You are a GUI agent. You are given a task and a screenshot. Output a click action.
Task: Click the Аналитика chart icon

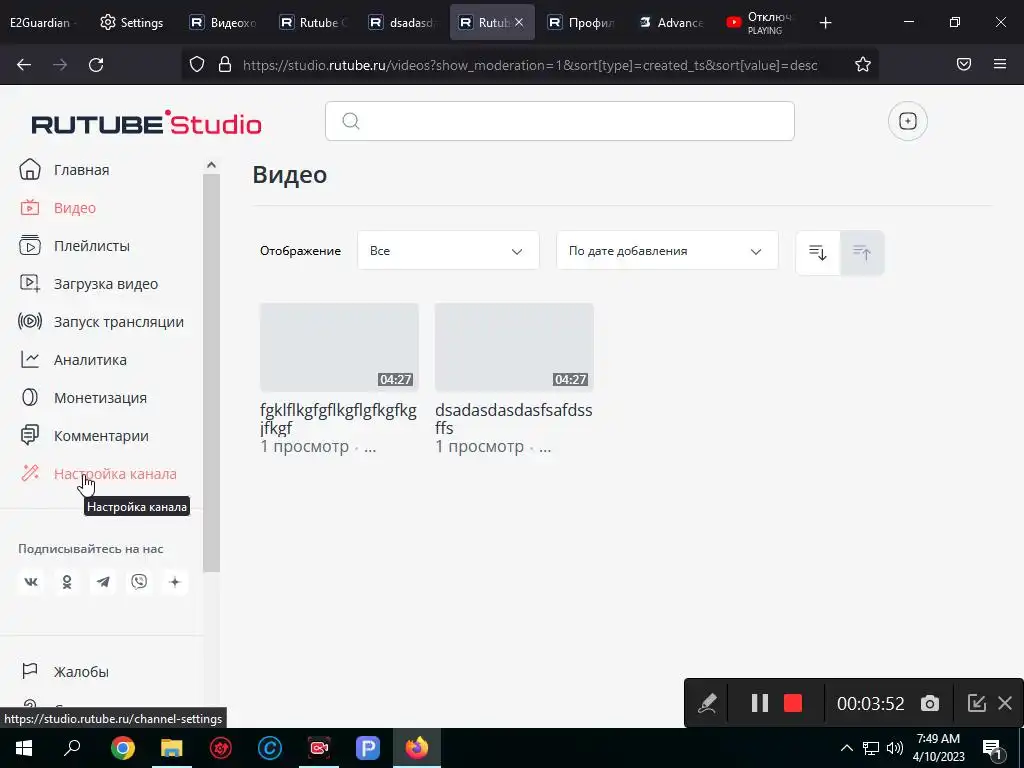pyautogui.click(x=29, y=359)
